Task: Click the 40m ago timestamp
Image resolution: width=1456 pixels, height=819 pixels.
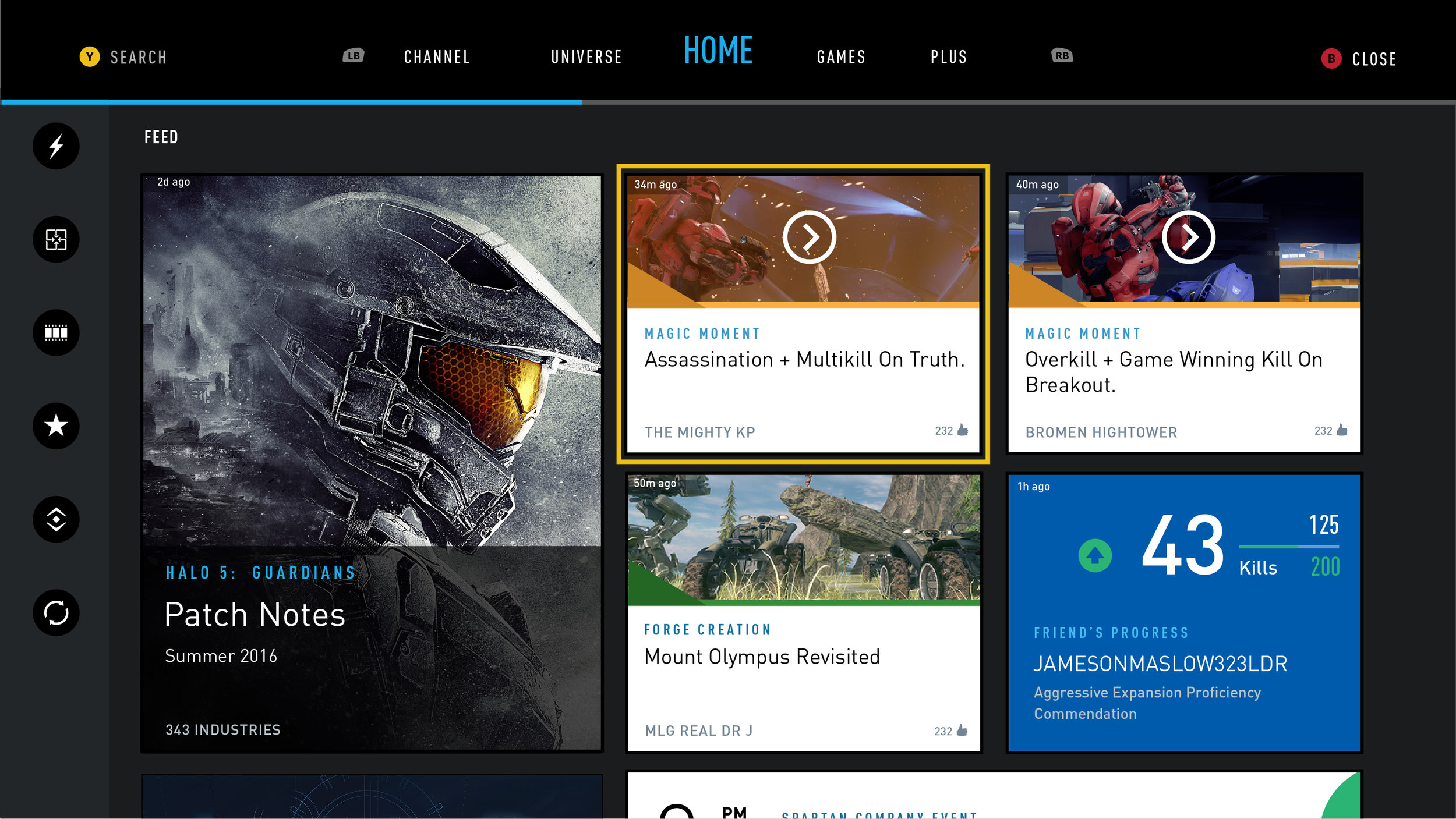Action: coord(1037,185)
